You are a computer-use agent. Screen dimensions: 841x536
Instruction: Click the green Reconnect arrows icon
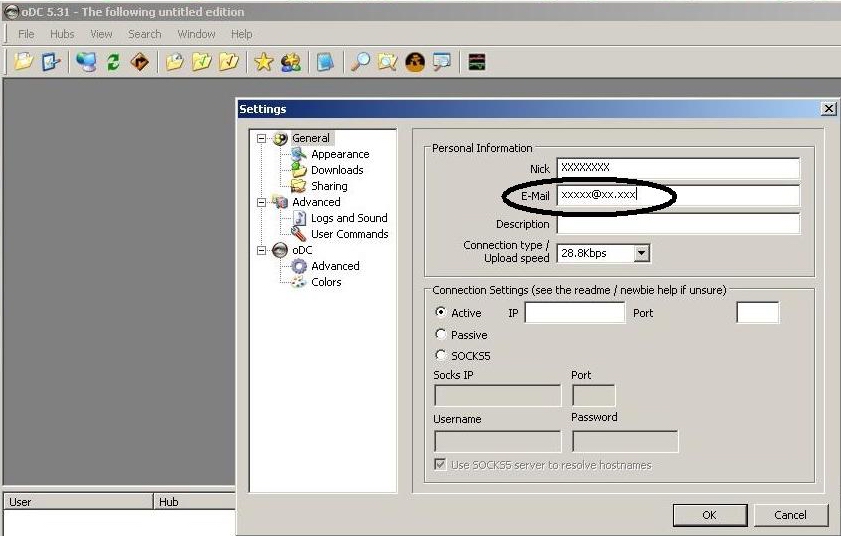coord(113,62)
